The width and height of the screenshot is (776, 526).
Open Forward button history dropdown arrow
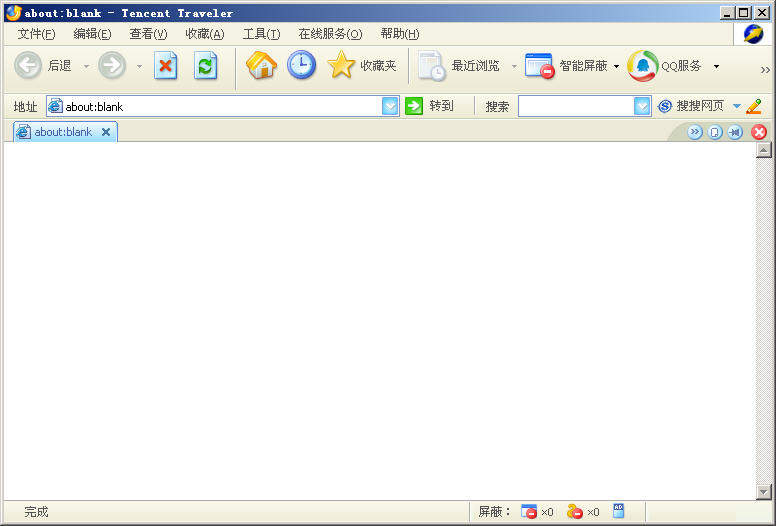[x=140, y=66]
